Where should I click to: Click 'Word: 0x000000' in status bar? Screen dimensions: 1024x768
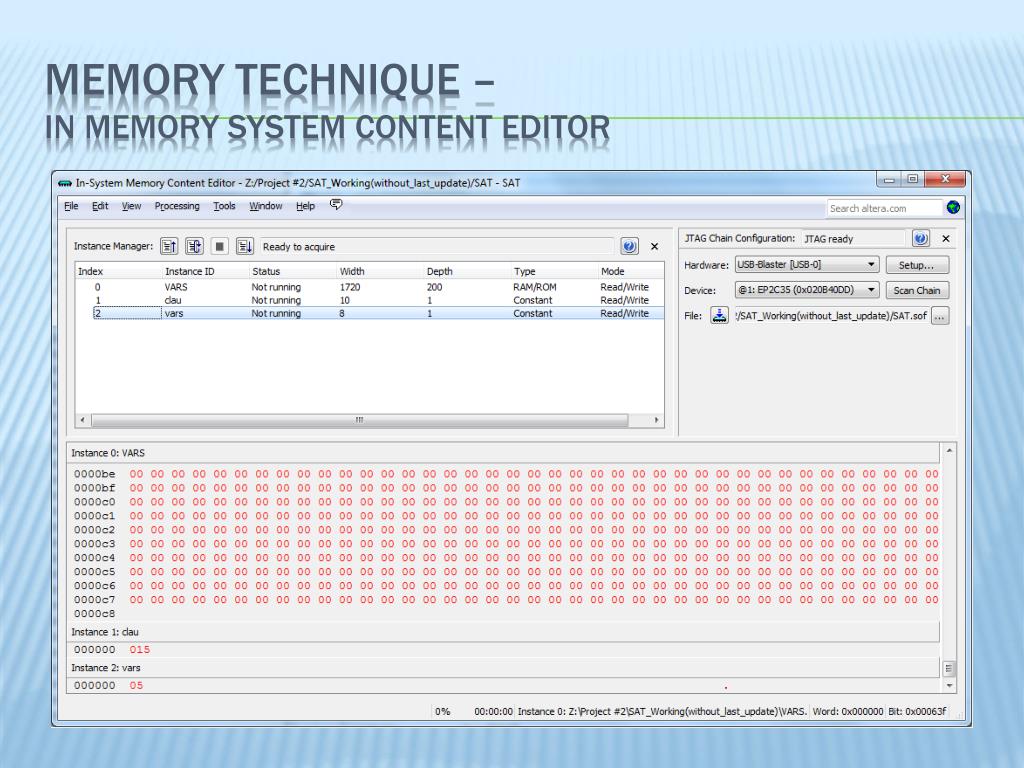pos(848,712)
